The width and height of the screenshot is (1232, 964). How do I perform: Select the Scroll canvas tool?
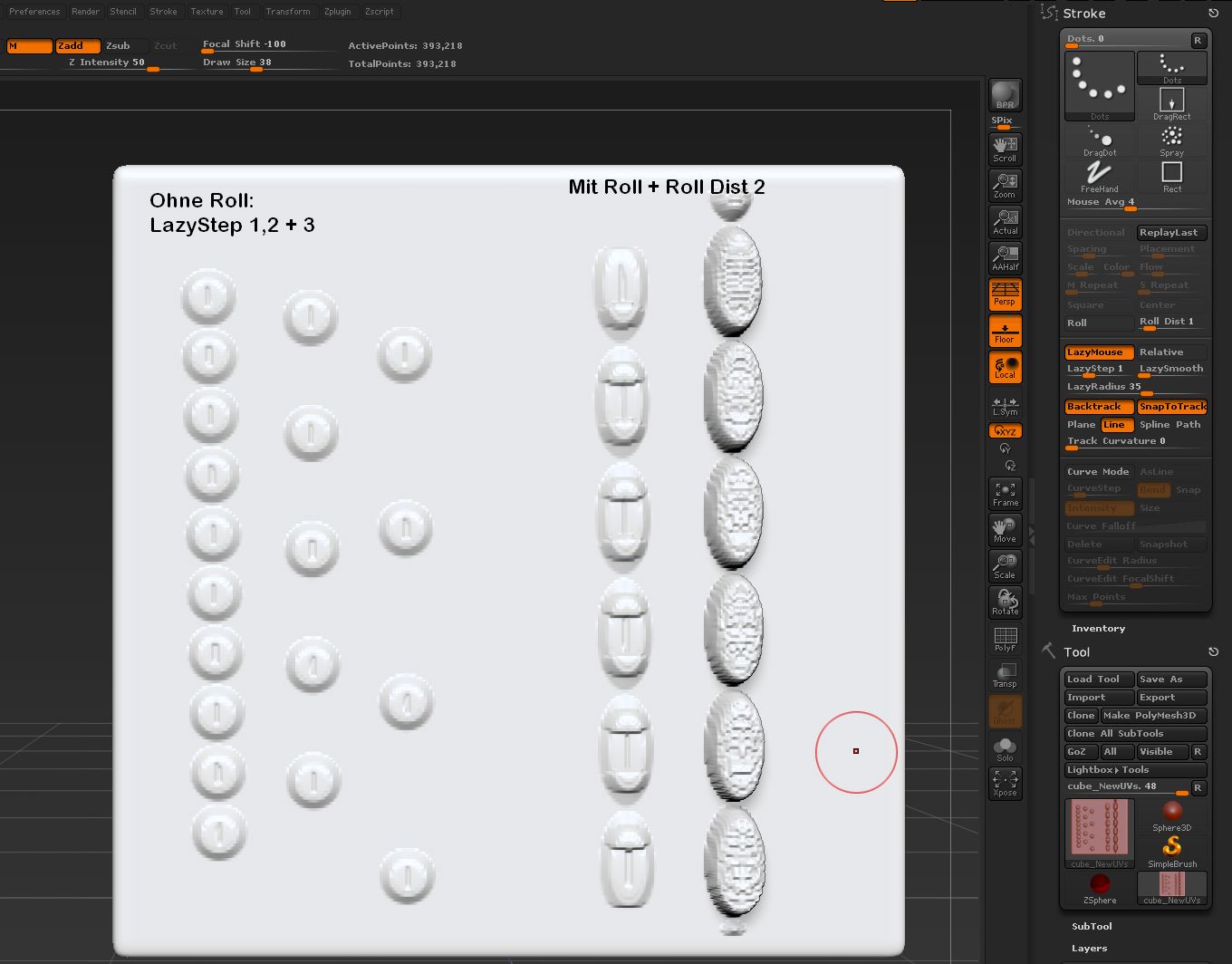pyautogui.click(x=1005, y=149)
